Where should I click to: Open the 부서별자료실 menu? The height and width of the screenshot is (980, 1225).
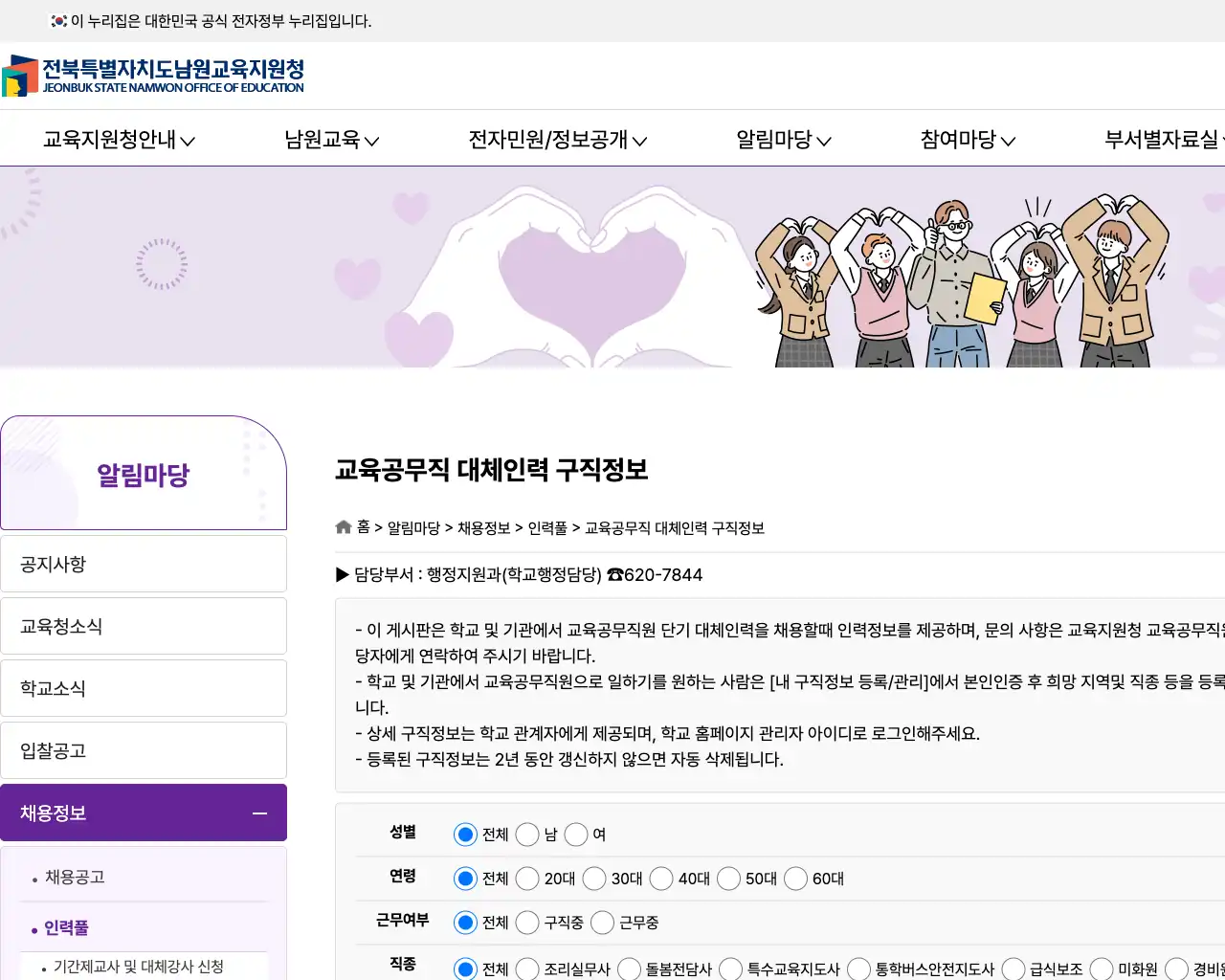pos(1164,139)
